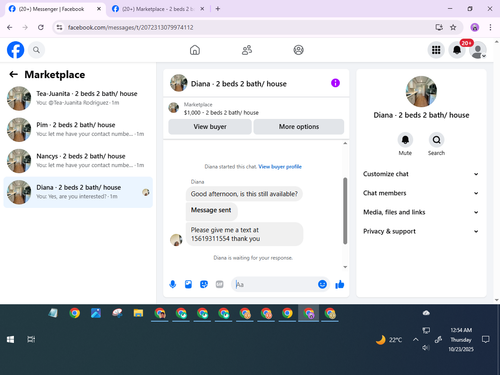Expand the Customize chat section

tap(421, 174)
